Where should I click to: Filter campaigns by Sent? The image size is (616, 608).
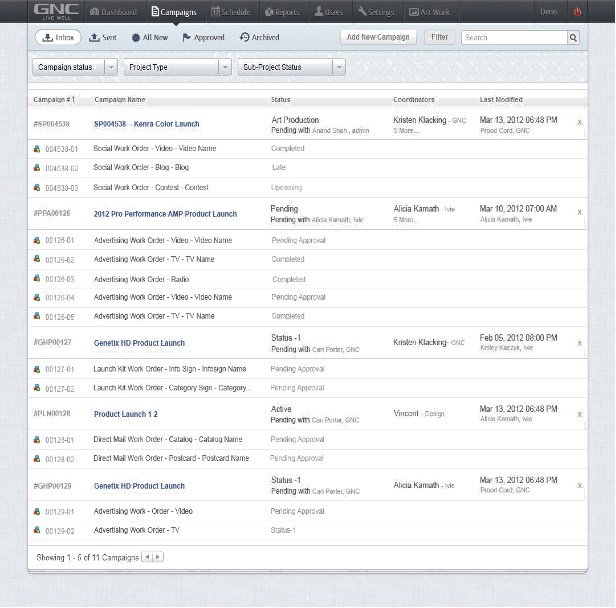103,37
